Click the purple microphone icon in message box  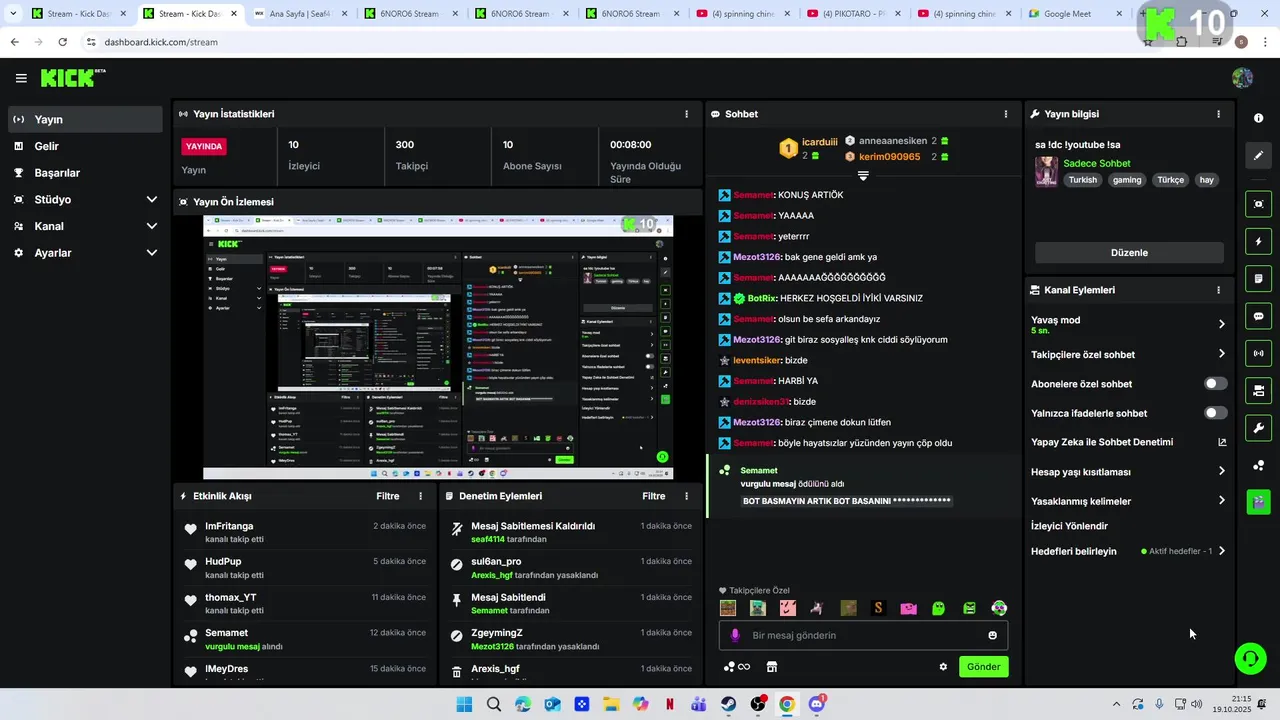click(x=735, y=635)
